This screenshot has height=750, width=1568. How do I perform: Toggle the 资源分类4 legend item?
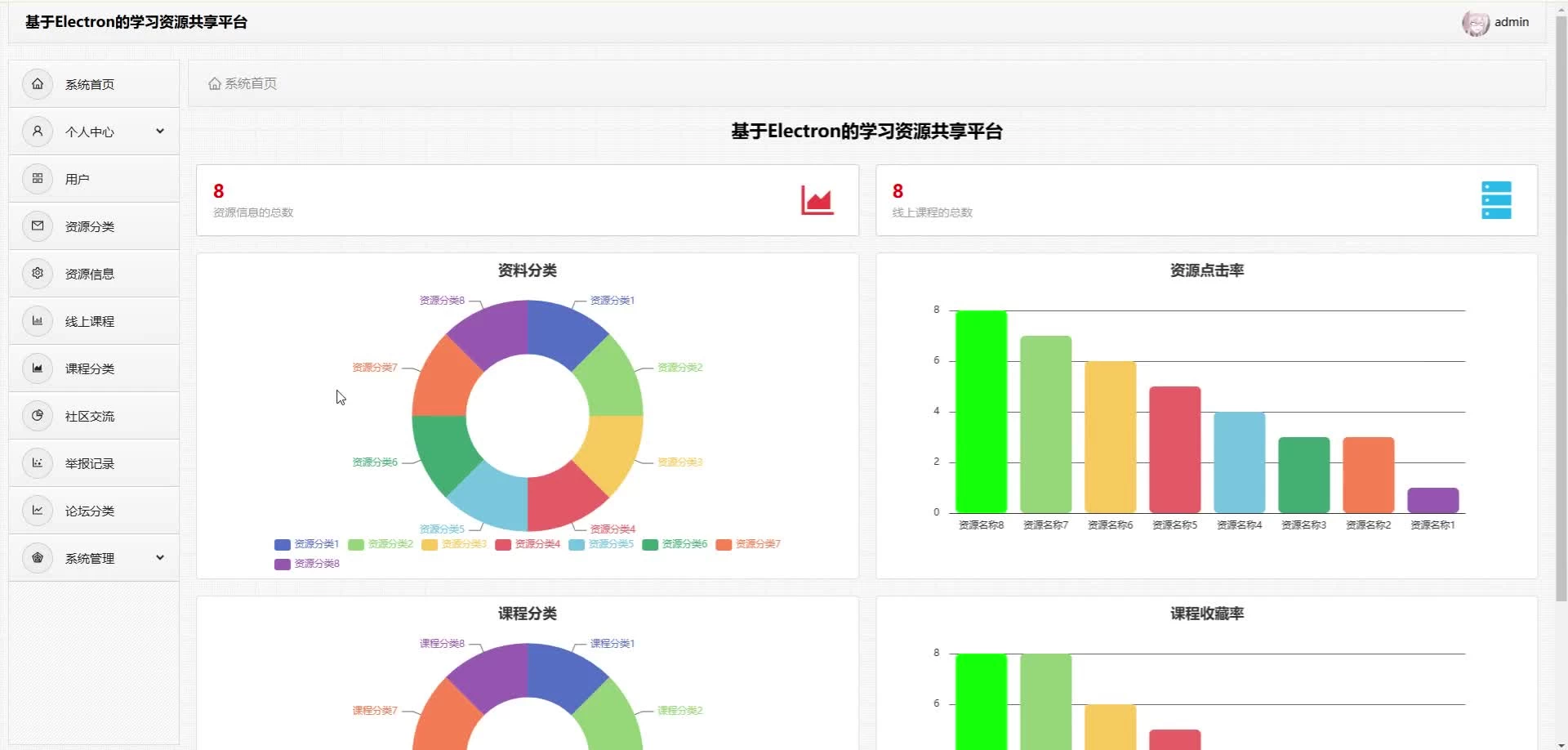528,544
